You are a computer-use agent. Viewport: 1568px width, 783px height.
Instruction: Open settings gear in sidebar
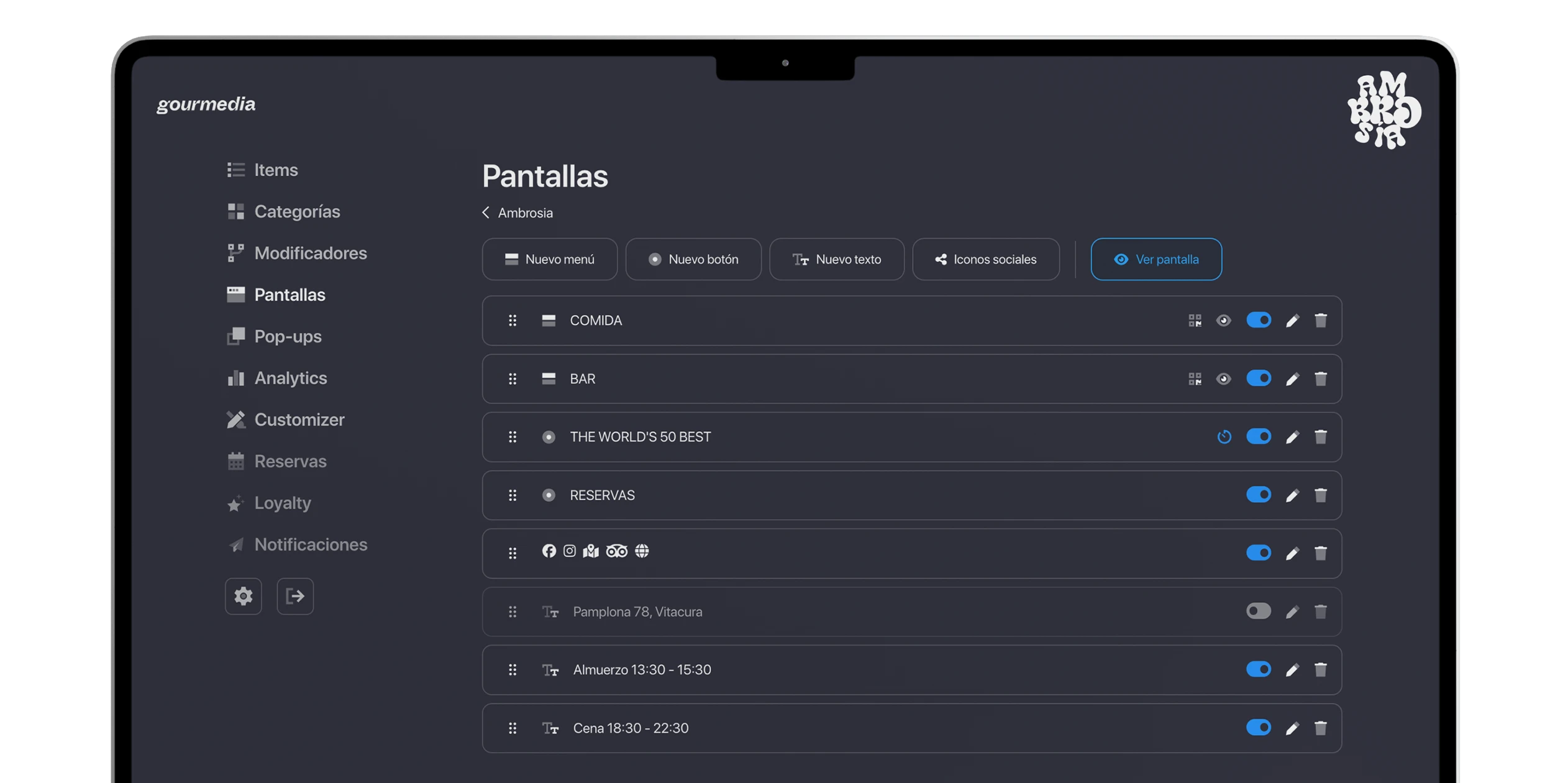pos(243,597)
